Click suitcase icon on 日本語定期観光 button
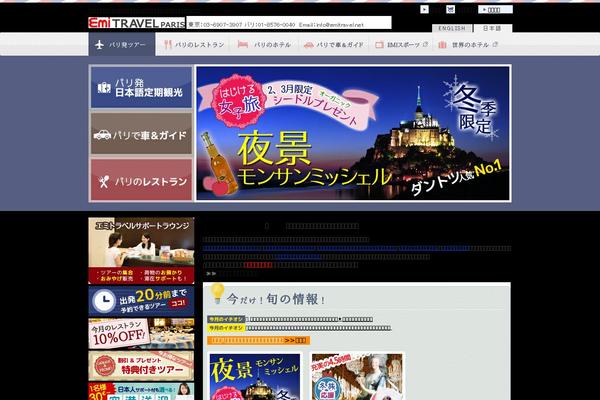Image resolution: width=600 pixels, height=400 pixels. pos(104,88)
